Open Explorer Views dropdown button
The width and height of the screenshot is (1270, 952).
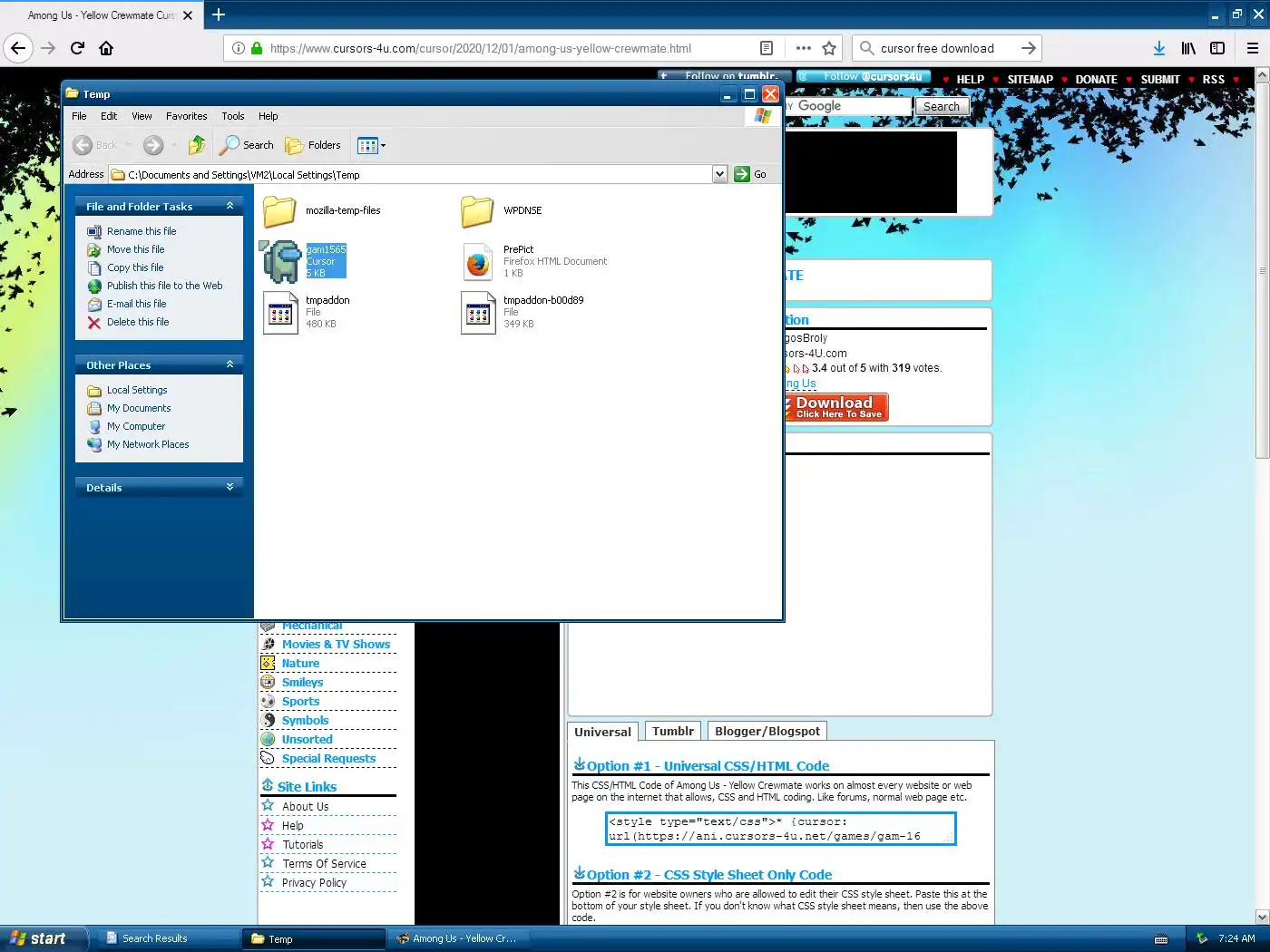coord(371,145)
